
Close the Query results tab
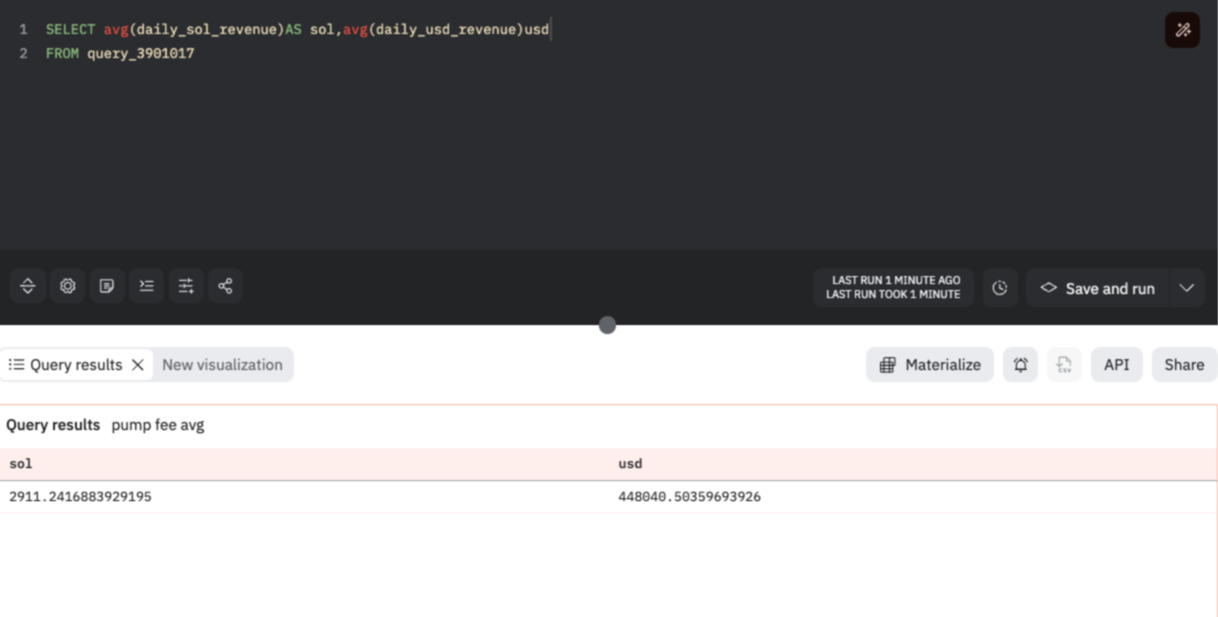coord(138,365)
